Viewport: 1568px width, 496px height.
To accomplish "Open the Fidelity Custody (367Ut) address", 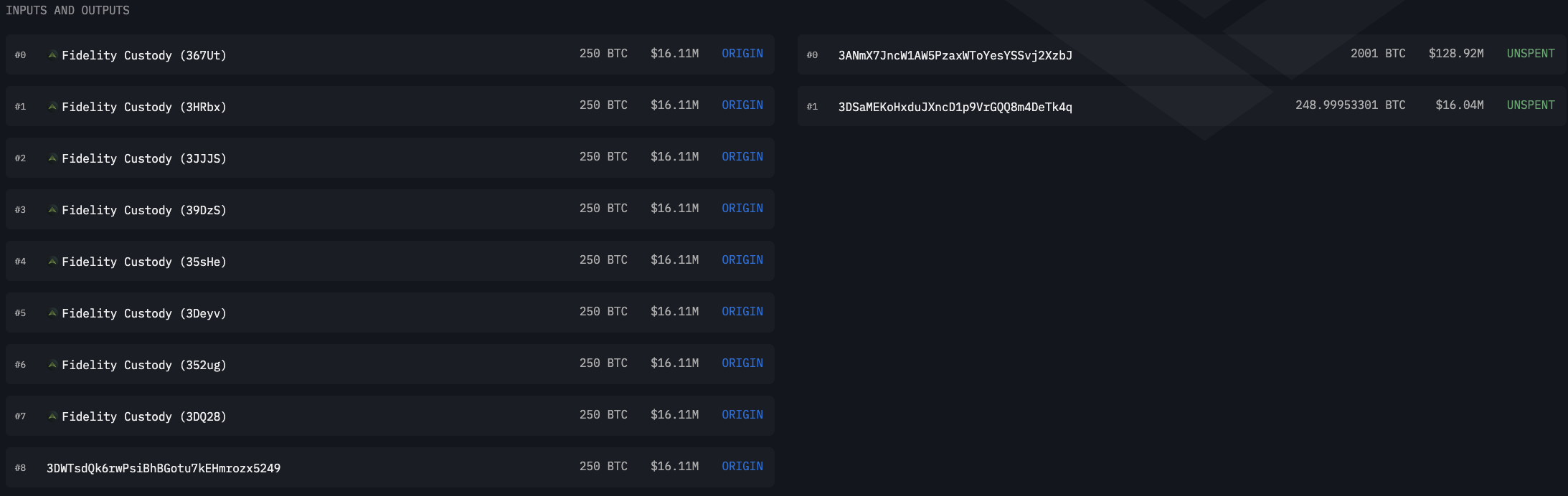I will (x=143, y=55).
